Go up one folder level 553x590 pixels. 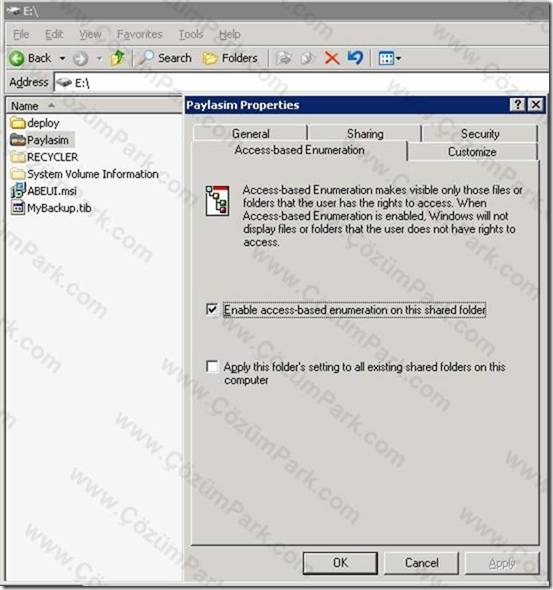point(118,58)
